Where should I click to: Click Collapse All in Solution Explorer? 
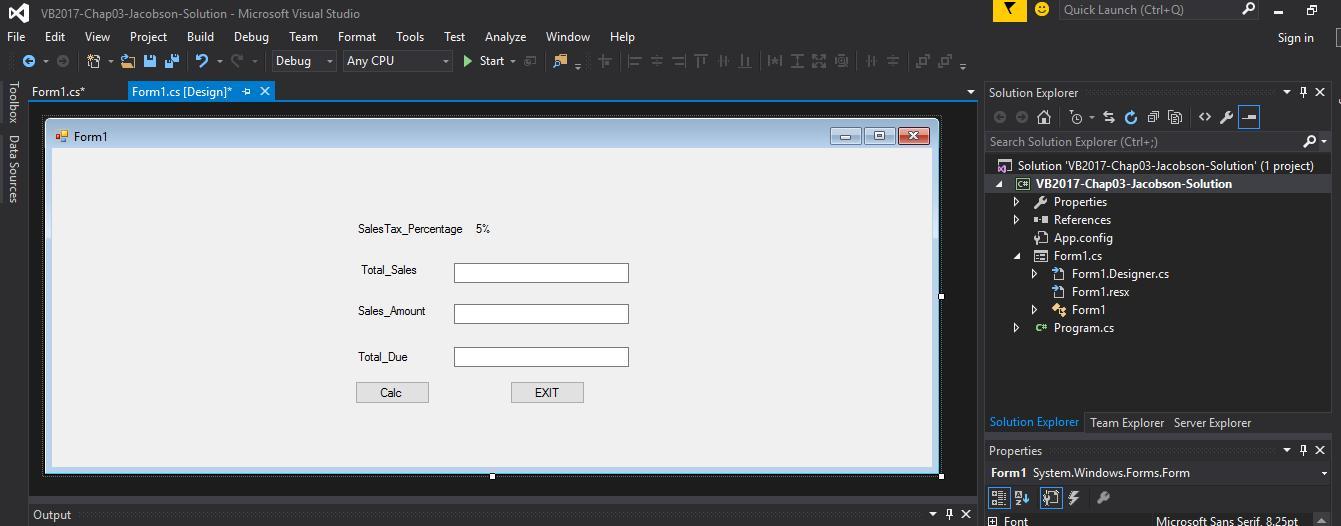pos(1153,117)
